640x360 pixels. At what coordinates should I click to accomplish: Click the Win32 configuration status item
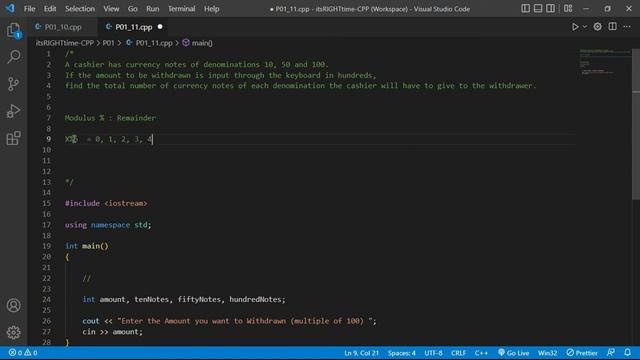[x=547, y=353]
